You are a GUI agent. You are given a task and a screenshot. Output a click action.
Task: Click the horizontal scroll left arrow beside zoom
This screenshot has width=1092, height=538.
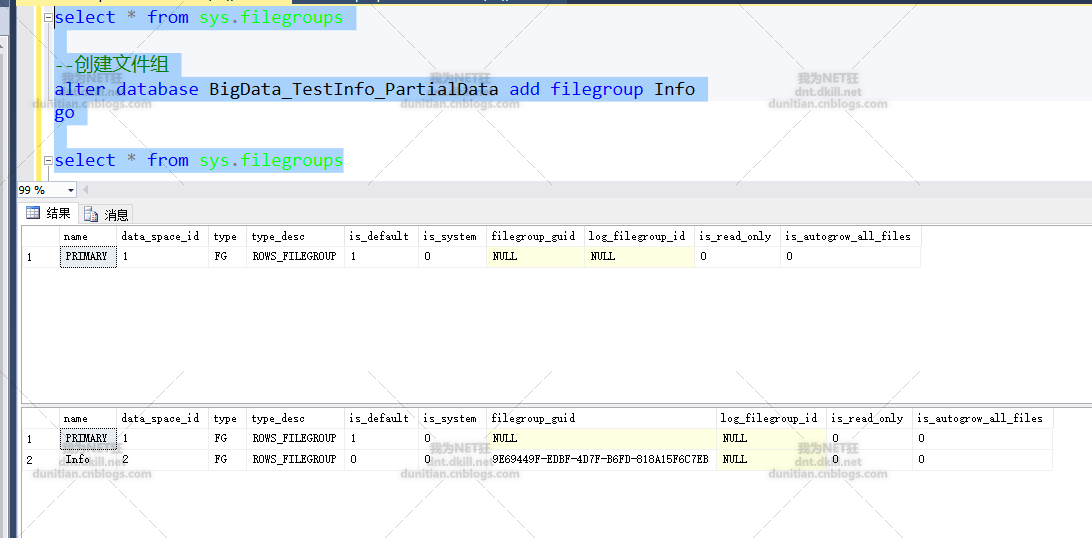pyautogui.click(x=86, y=189)
